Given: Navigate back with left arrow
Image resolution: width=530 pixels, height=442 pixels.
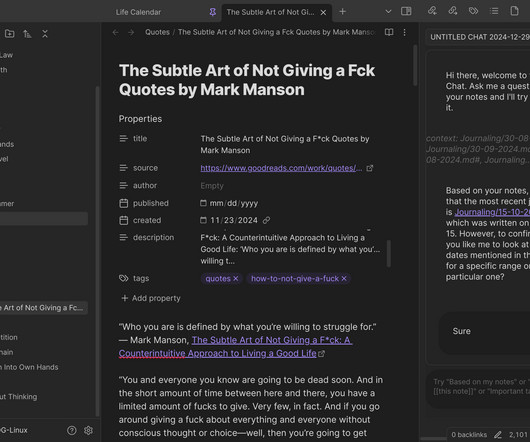Looking at the screenshot, I should [x=116, y=32].
